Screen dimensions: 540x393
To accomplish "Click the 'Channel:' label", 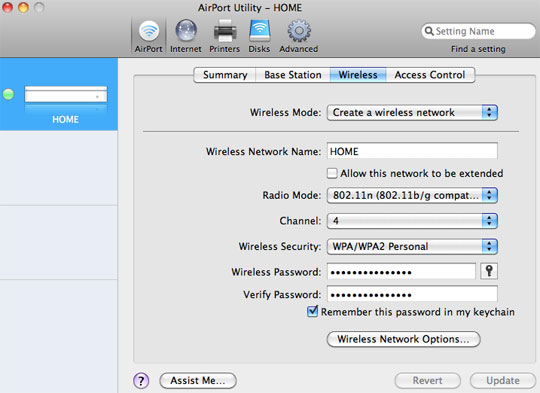I will 300,221.
